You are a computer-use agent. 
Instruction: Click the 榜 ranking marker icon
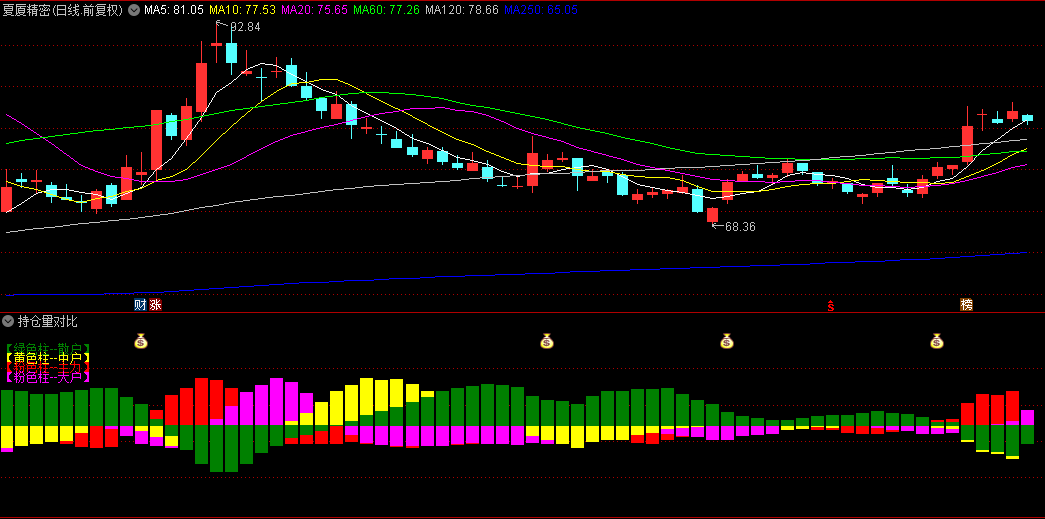tap(966, 305)
